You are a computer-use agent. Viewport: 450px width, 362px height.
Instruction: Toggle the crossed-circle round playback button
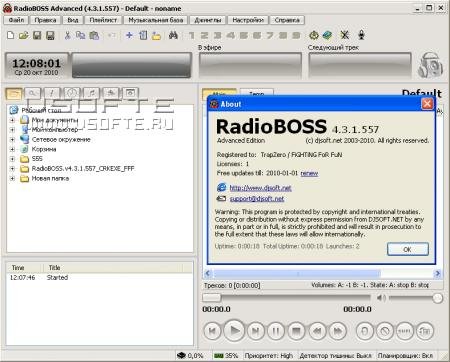[x=385, y=331]
